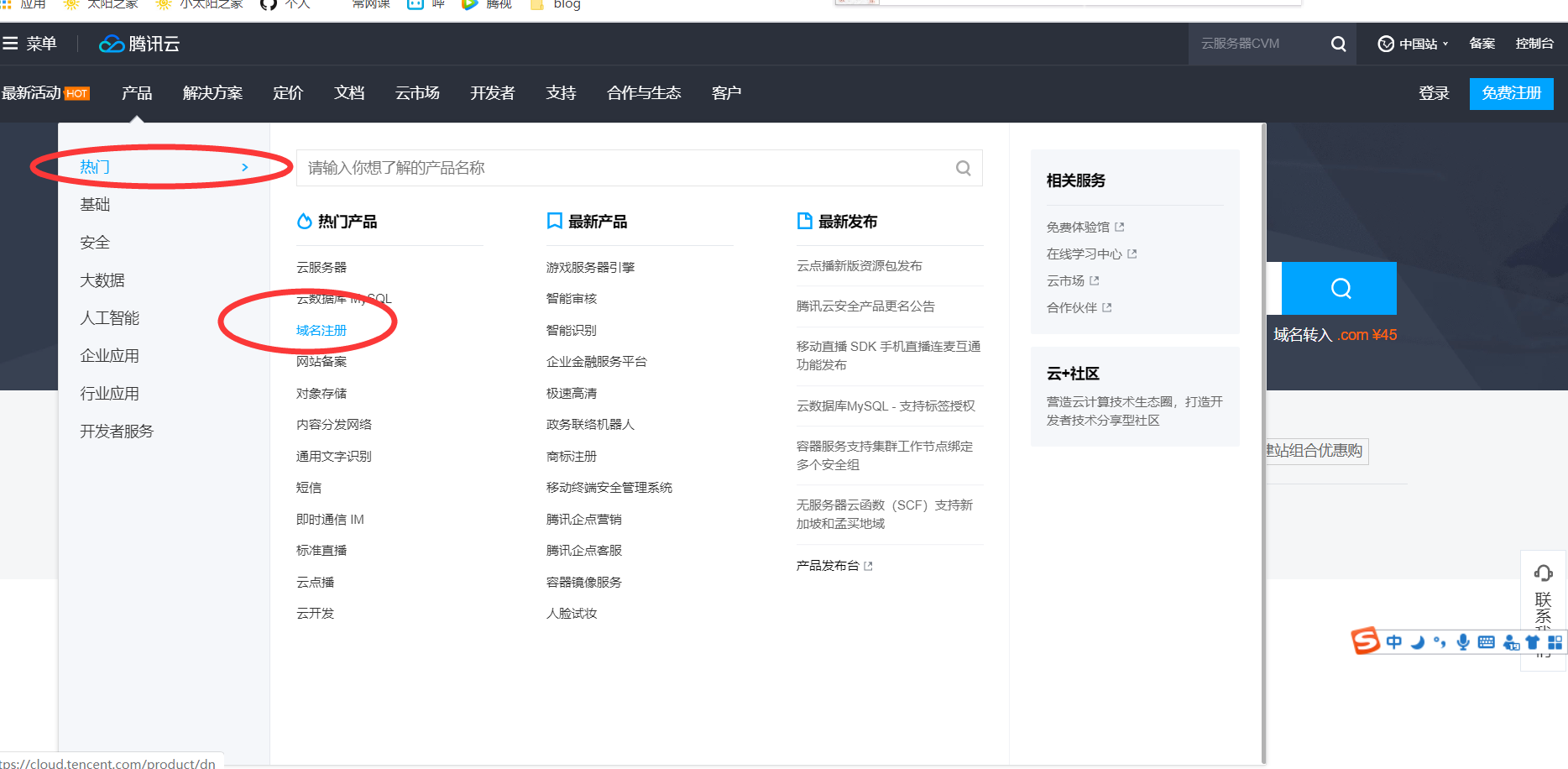Open the shirt skin icon in the IME bar
Screen dimensions: 1568x769
pyautogui.click(x=1533, y=642)
